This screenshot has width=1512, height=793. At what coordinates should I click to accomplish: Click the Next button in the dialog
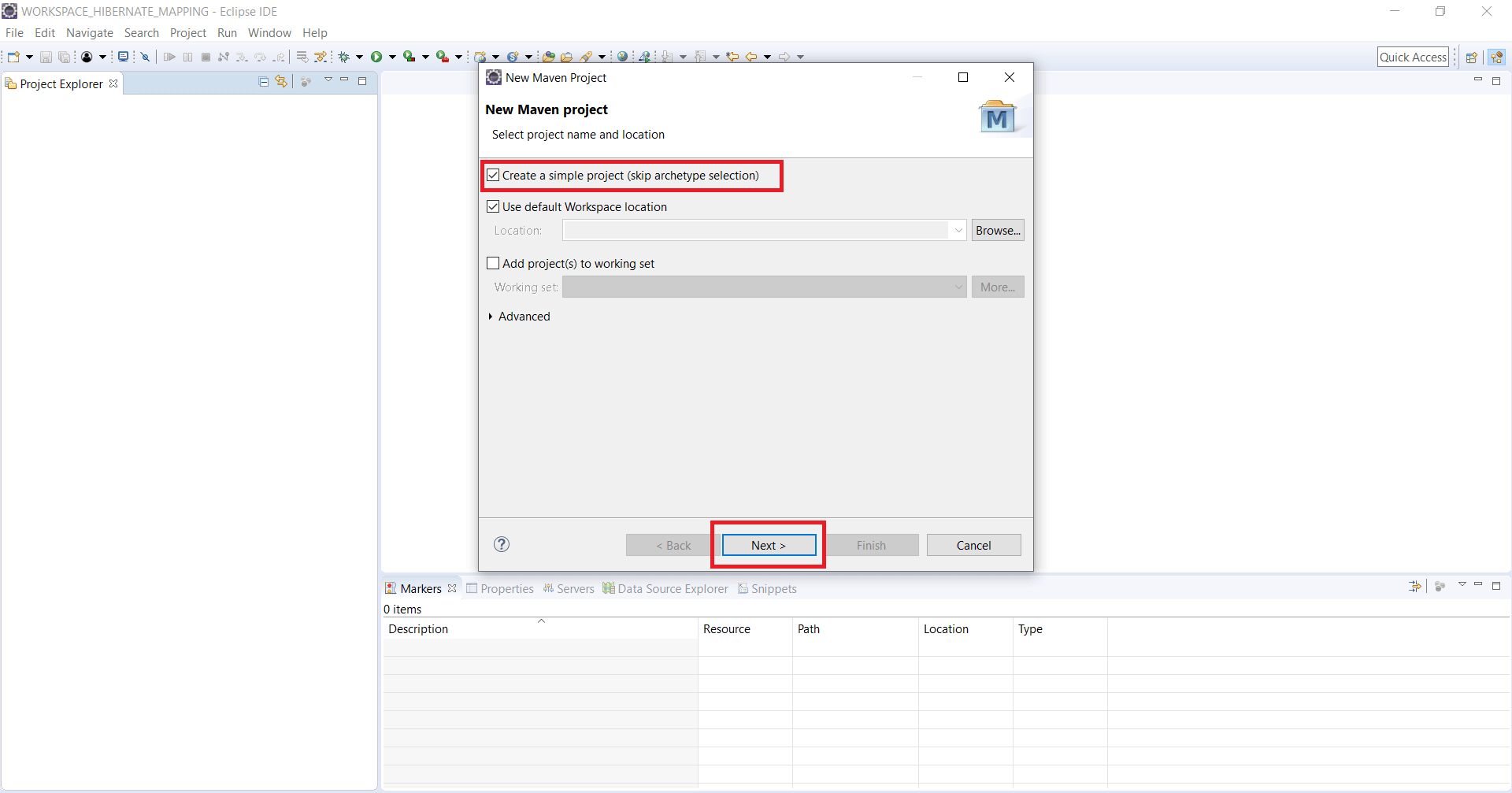[x=768, y=545]
